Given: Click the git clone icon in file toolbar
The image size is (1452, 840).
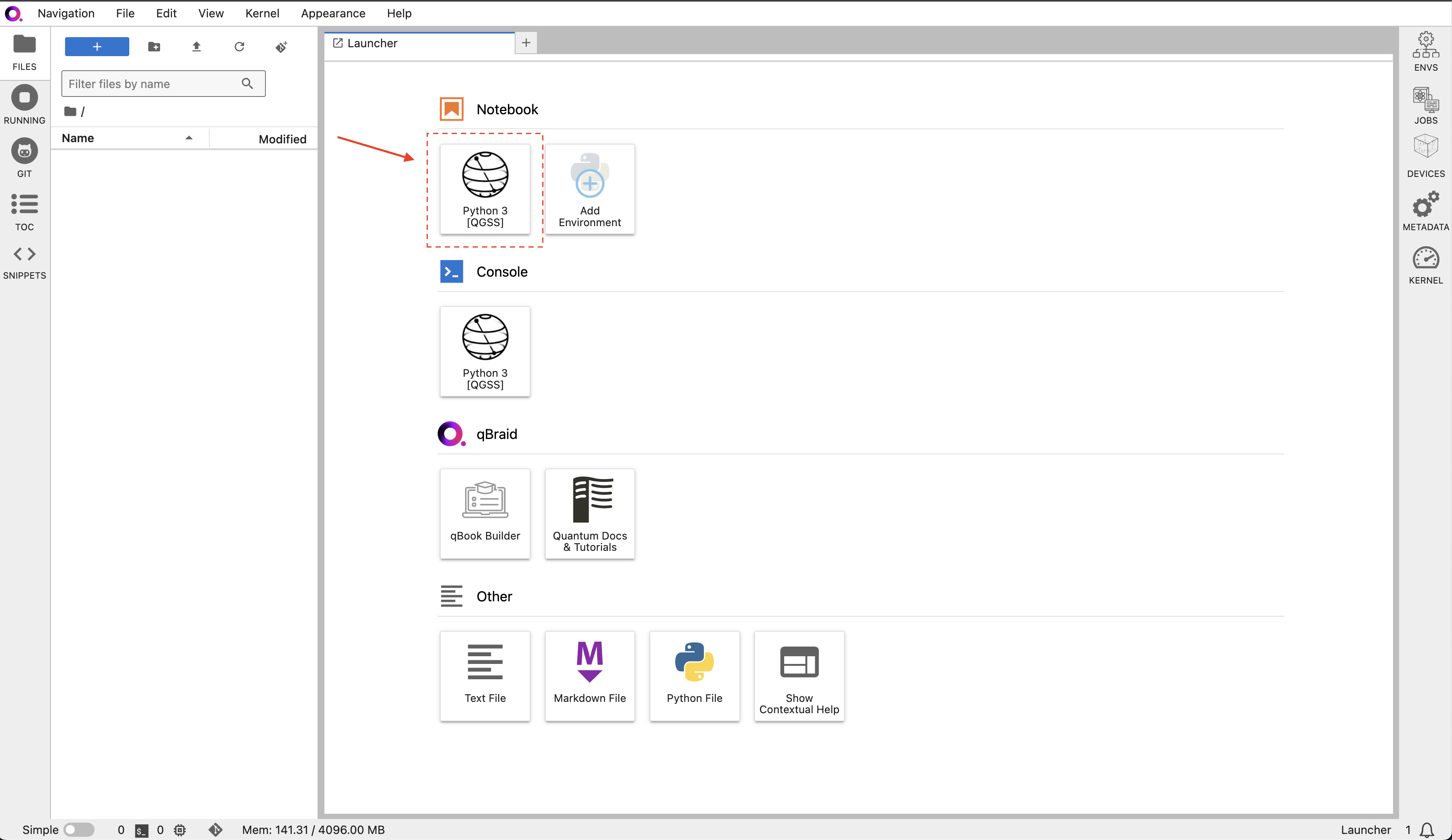Looking at the screenshot, I should (x=281, y=47).
